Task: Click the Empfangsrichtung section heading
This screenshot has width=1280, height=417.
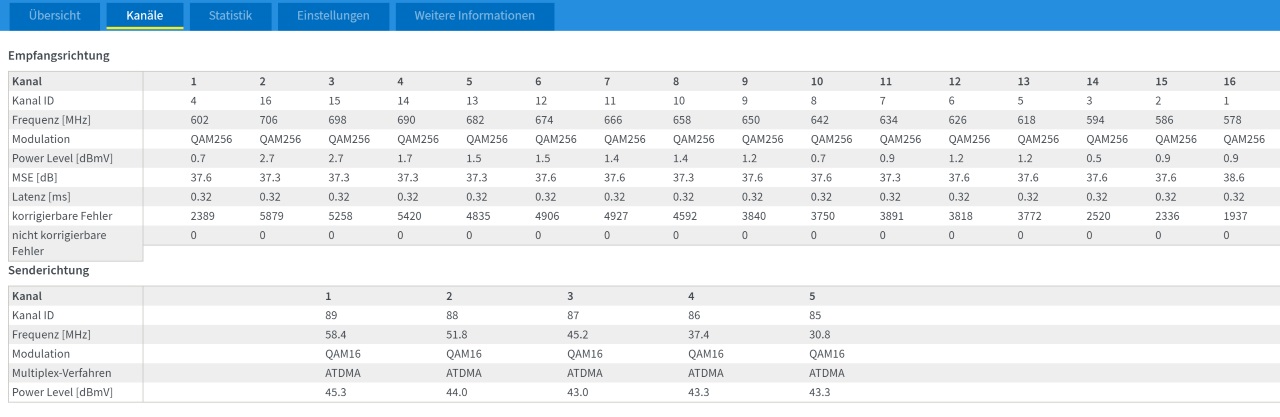Action: 59,56
